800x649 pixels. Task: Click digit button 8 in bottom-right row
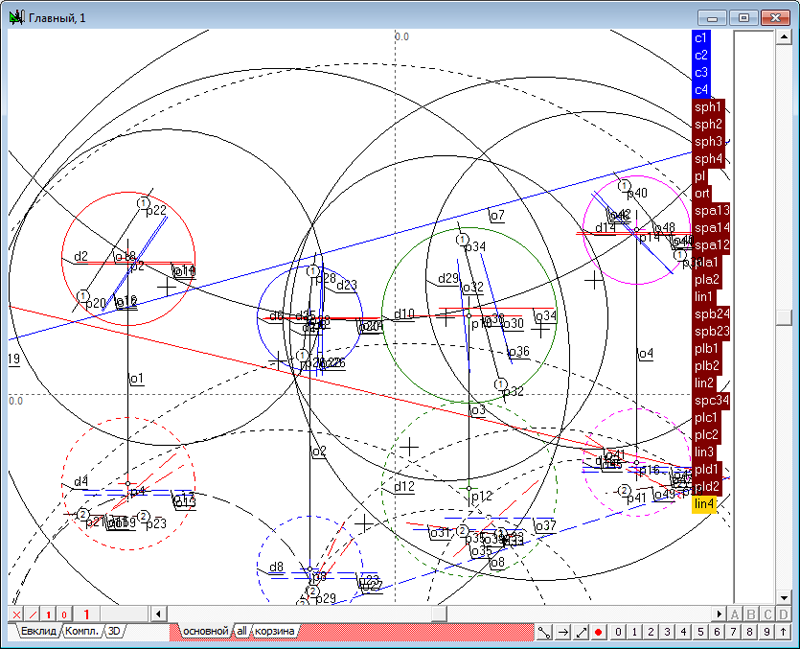click(x=749, y=632)
